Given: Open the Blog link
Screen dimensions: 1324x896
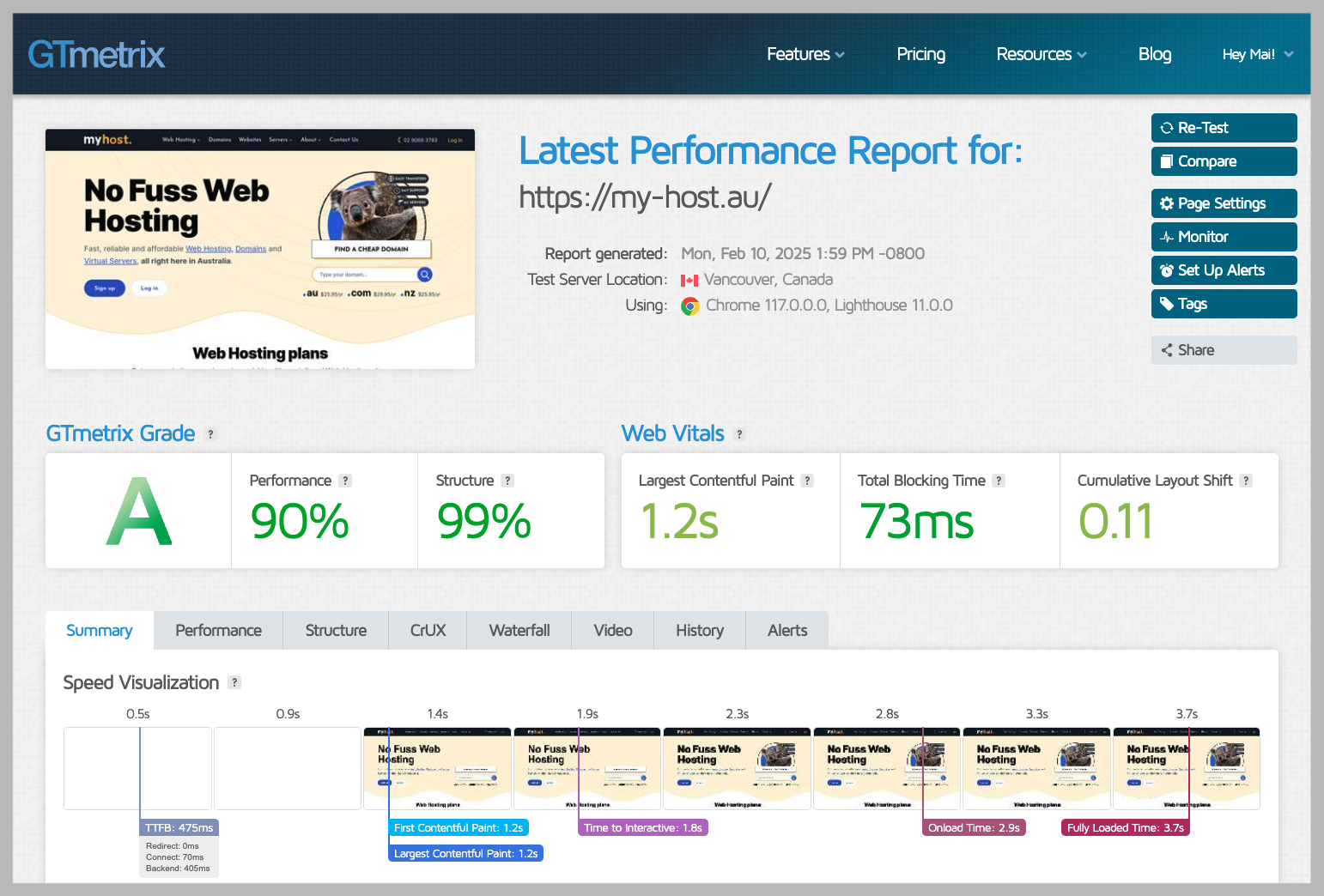Looking at the screenshot, I should click(x=1154, y=55).
